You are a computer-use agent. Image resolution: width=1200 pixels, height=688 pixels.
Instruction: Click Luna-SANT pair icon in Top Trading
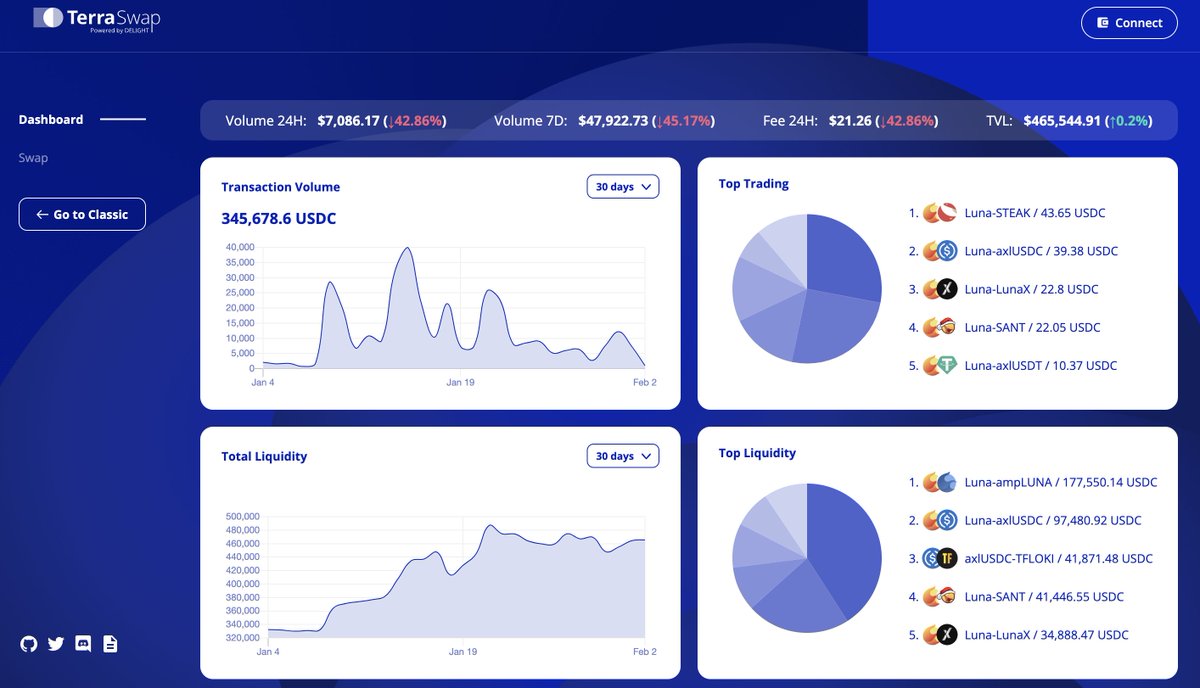point(940,327)
